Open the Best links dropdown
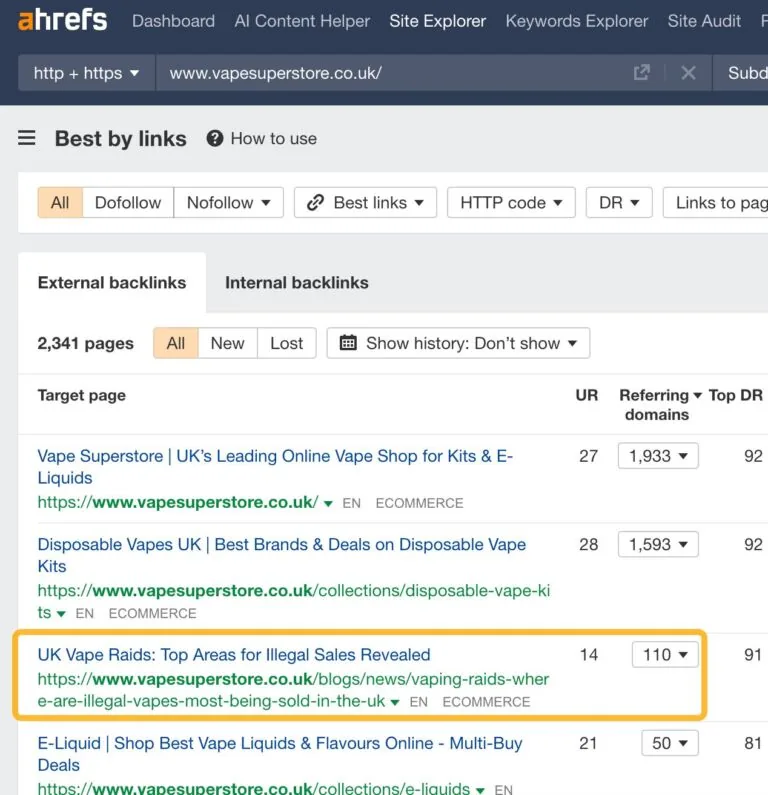The image size is (768, 795). [x=365, y=203]
